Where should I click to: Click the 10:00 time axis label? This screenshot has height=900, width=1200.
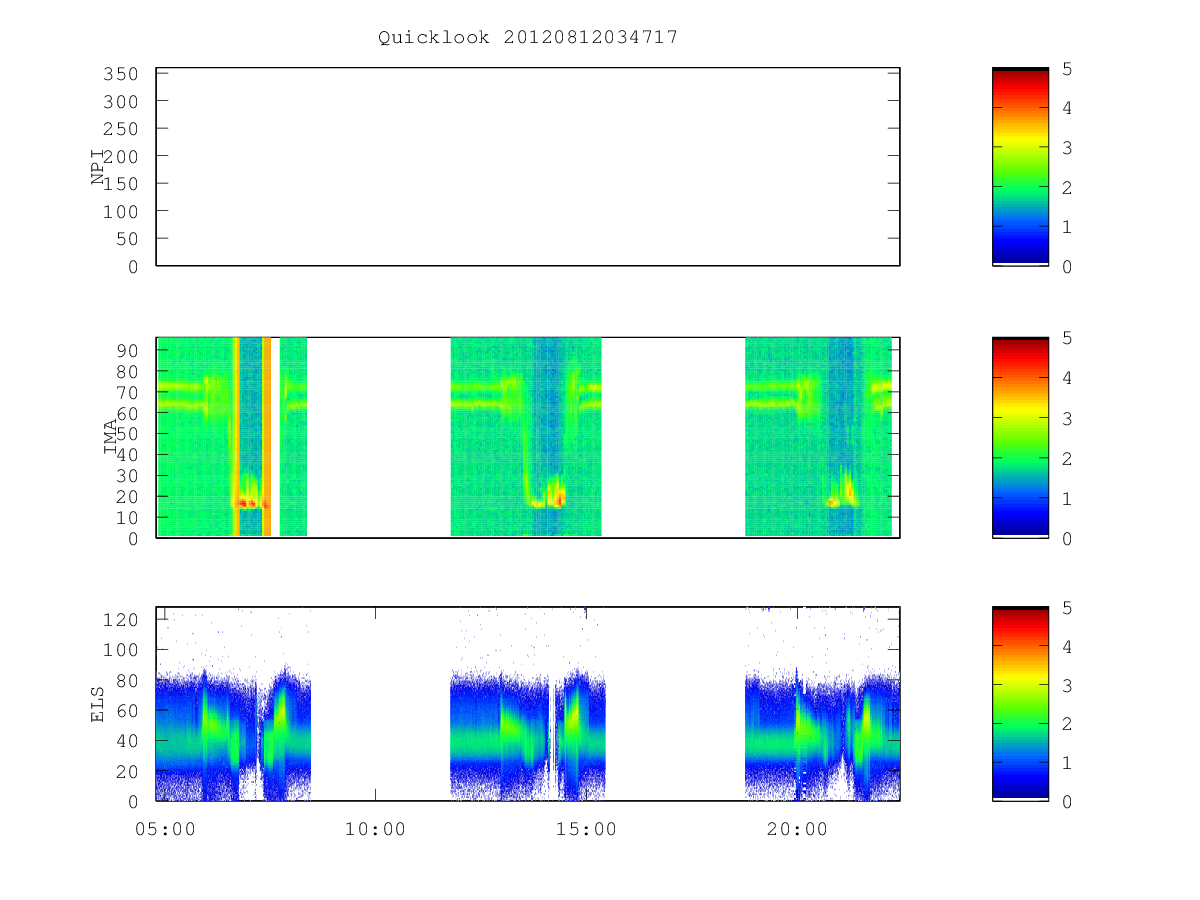(x=376, y=829)
